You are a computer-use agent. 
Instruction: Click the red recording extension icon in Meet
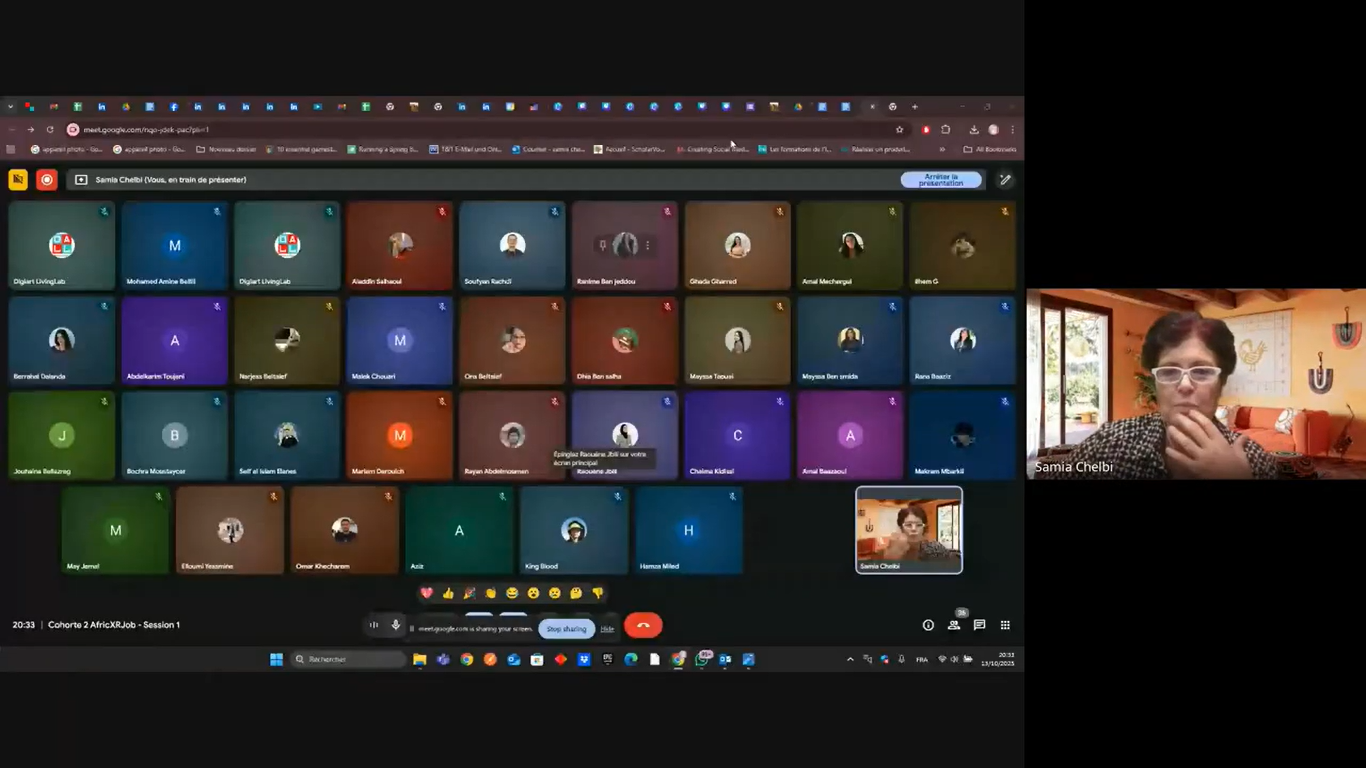(46, 180)
